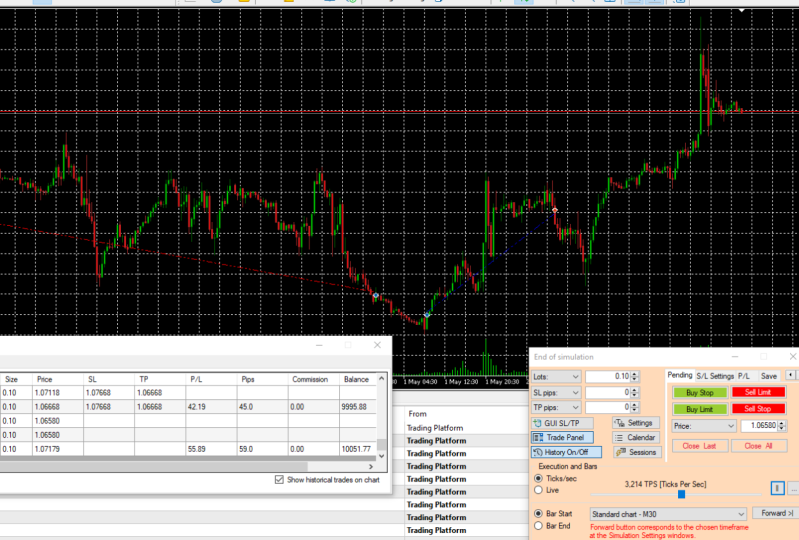This screenshot has height=540, width=799.
Task: Click the ellipsis button beside pause
Action: (793, 488)
